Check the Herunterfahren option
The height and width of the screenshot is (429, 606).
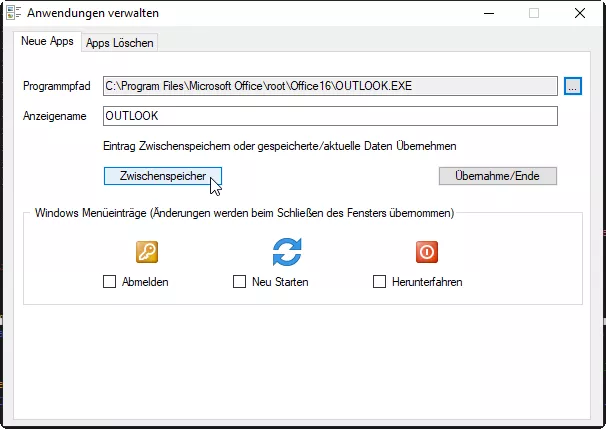click(380, 282)
